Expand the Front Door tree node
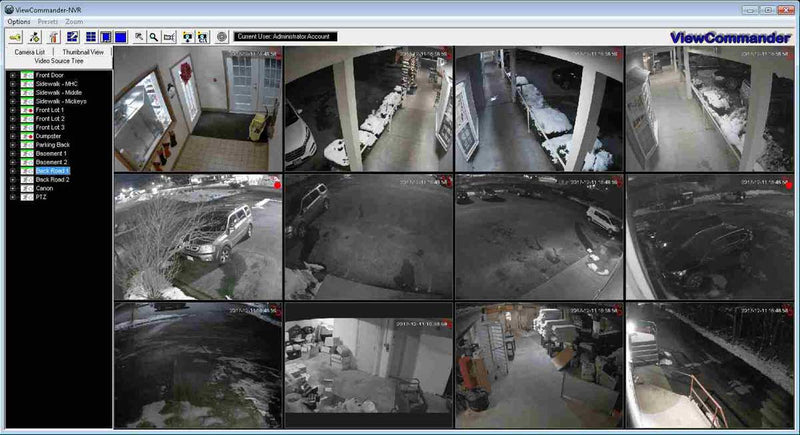Screen dimensions: 800x435 [12, 75]
